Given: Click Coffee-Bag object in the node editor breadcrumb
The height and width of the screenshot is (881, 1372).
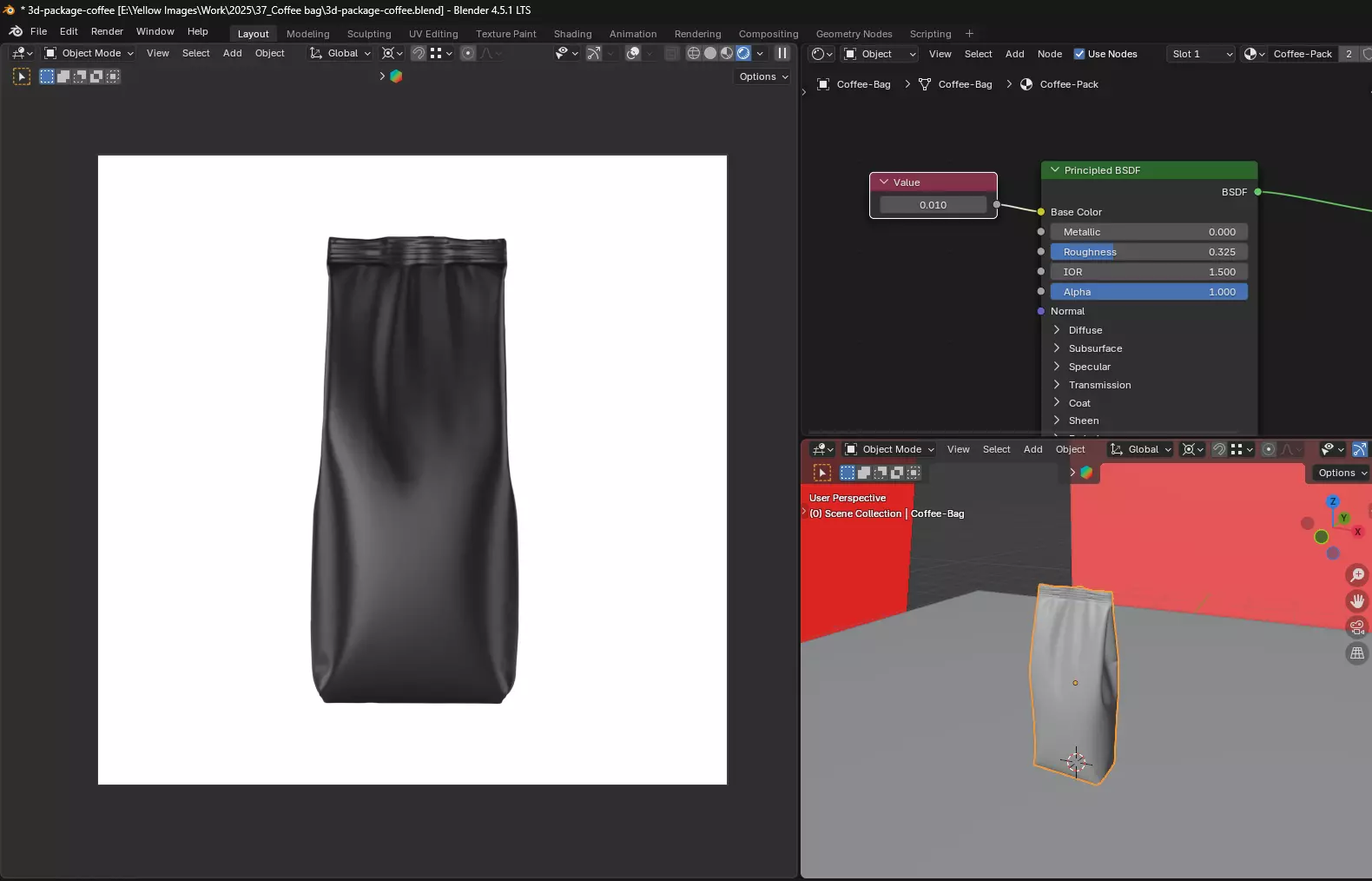Looking at the screenshot, I should pos(864,84).
